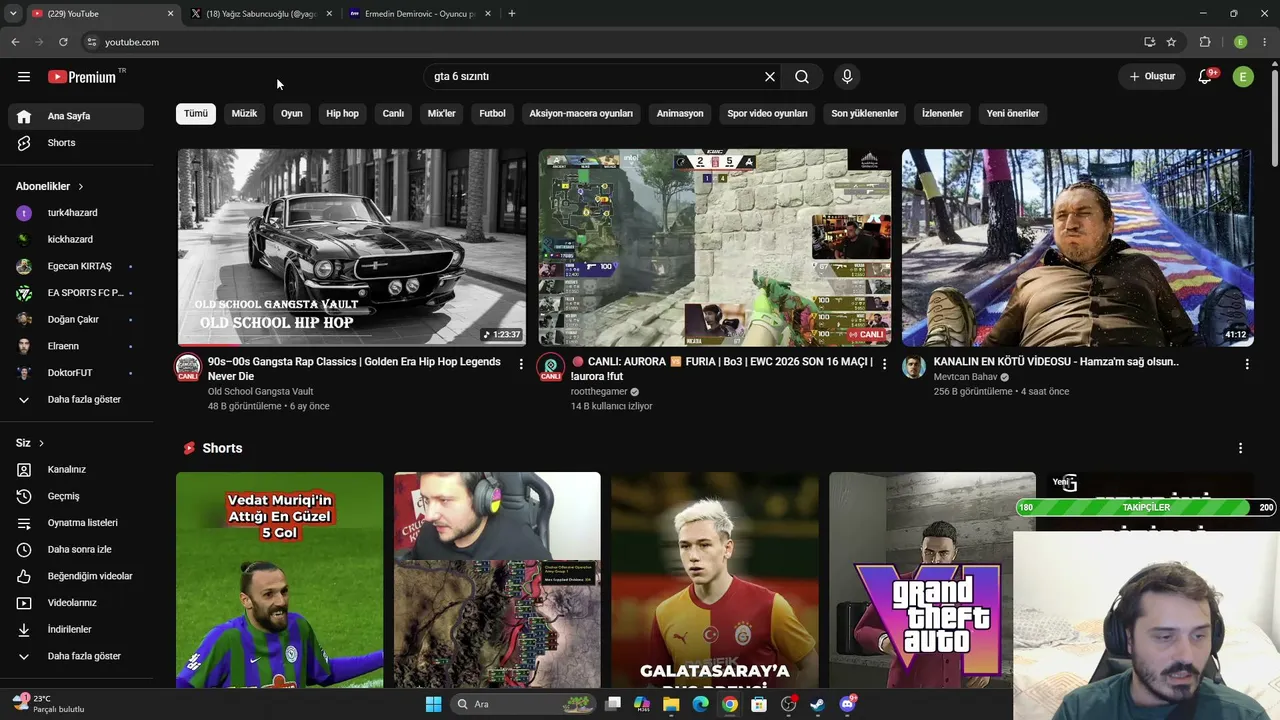Open the YouTube hamburger guide menu
Viewport: 1280px width, 720px height.
(24, 77)
